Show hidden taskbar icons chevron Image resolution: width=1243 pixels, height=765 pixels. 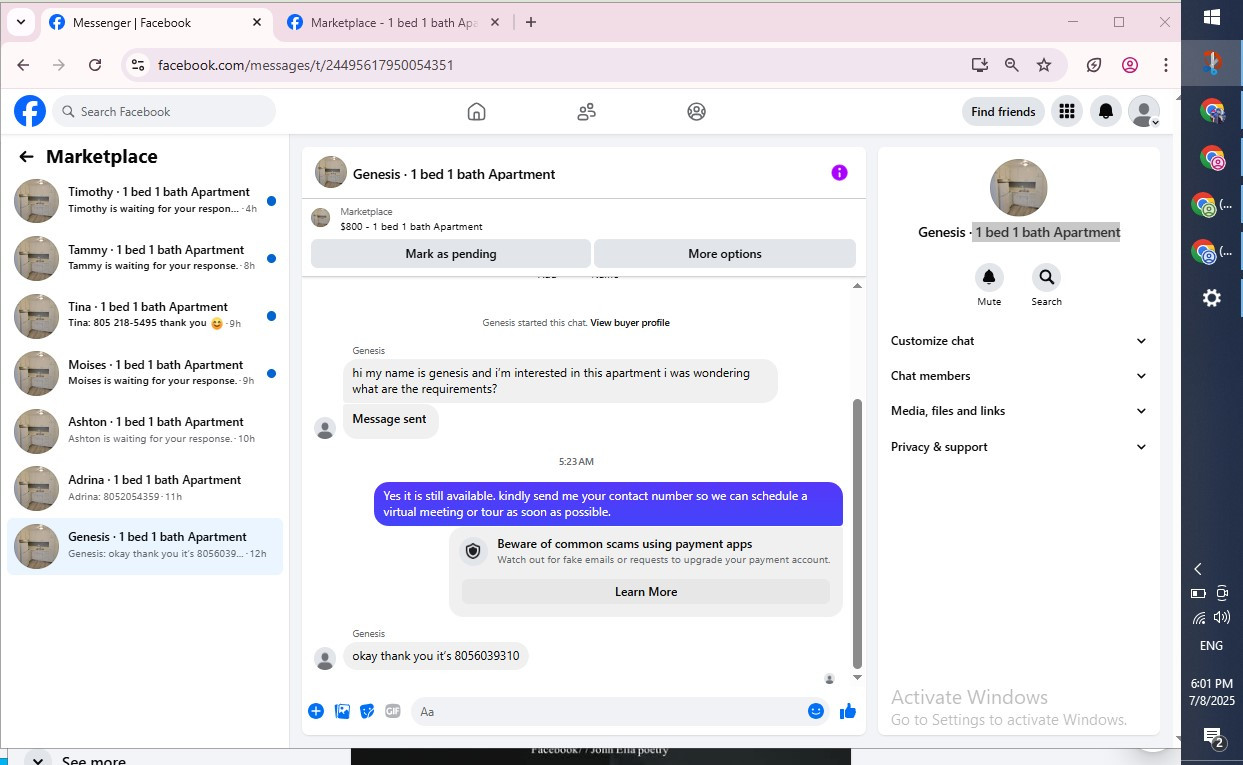[x=1198, y=569]
